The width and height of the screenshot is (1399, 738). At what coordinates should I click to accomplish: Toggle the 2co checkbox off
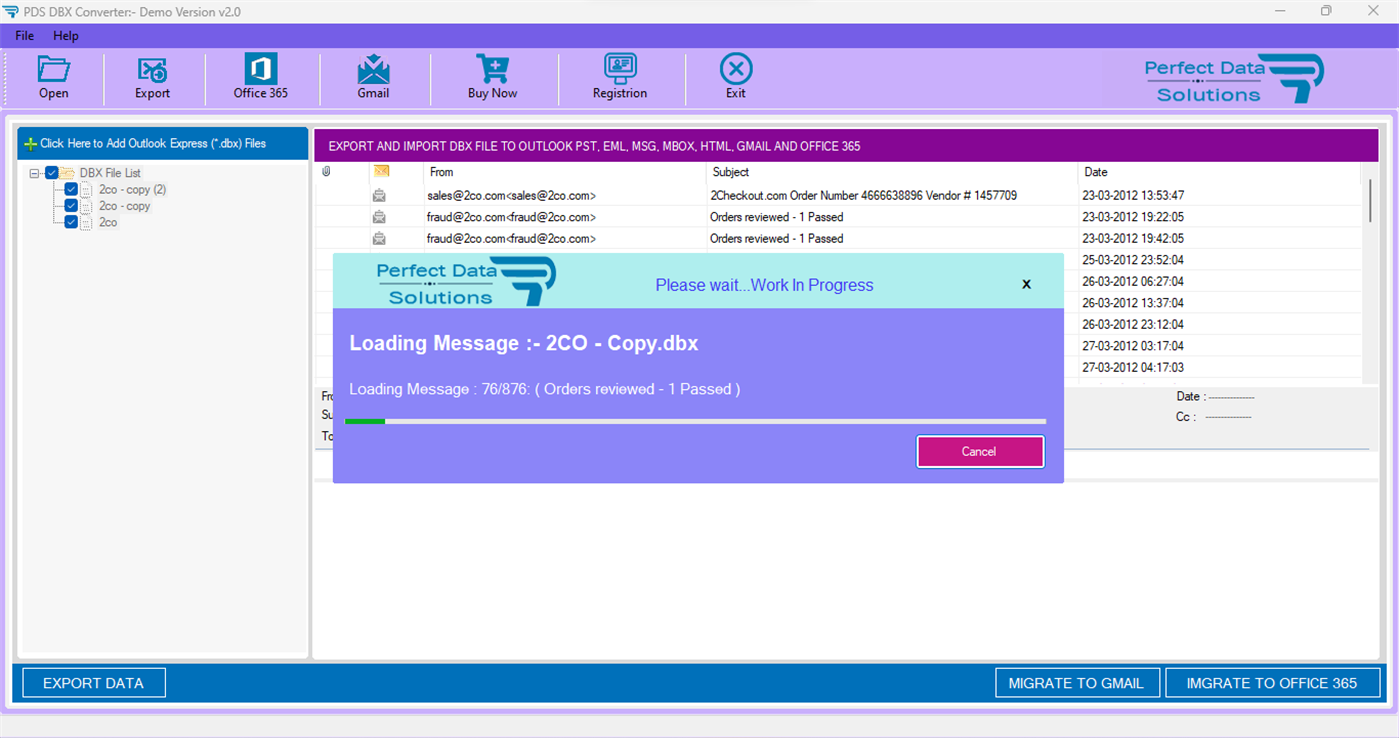coord(71,222)
